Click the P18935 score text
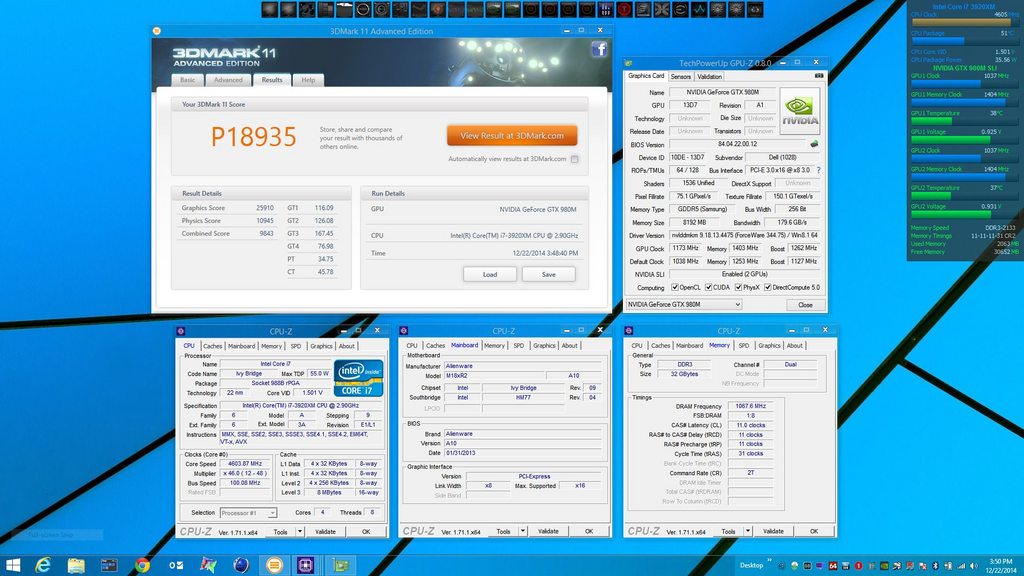1024x576 pixels. tap(253, 136)
